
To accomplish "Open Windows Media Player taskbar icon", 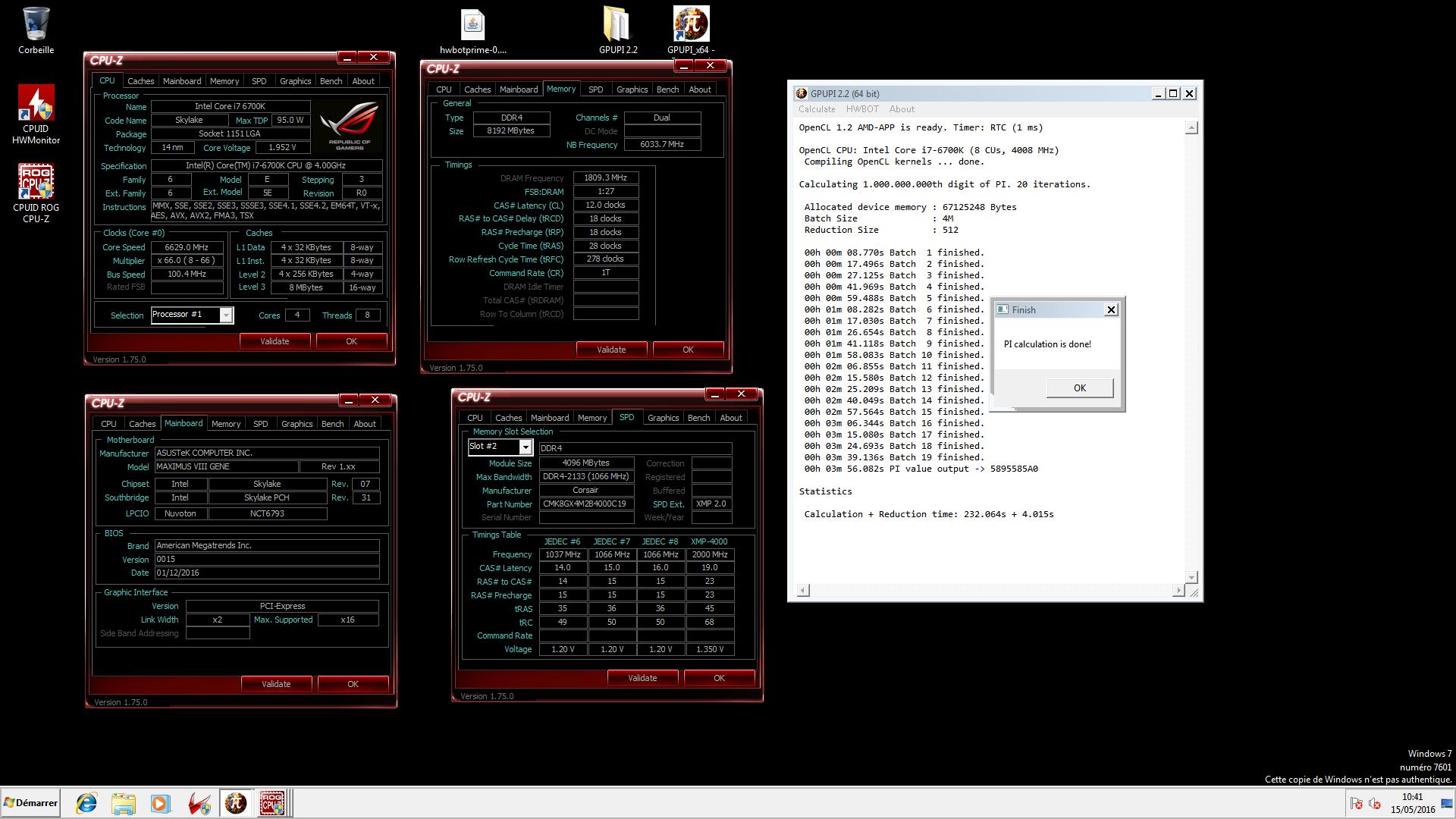I will (x=161, y=803).
